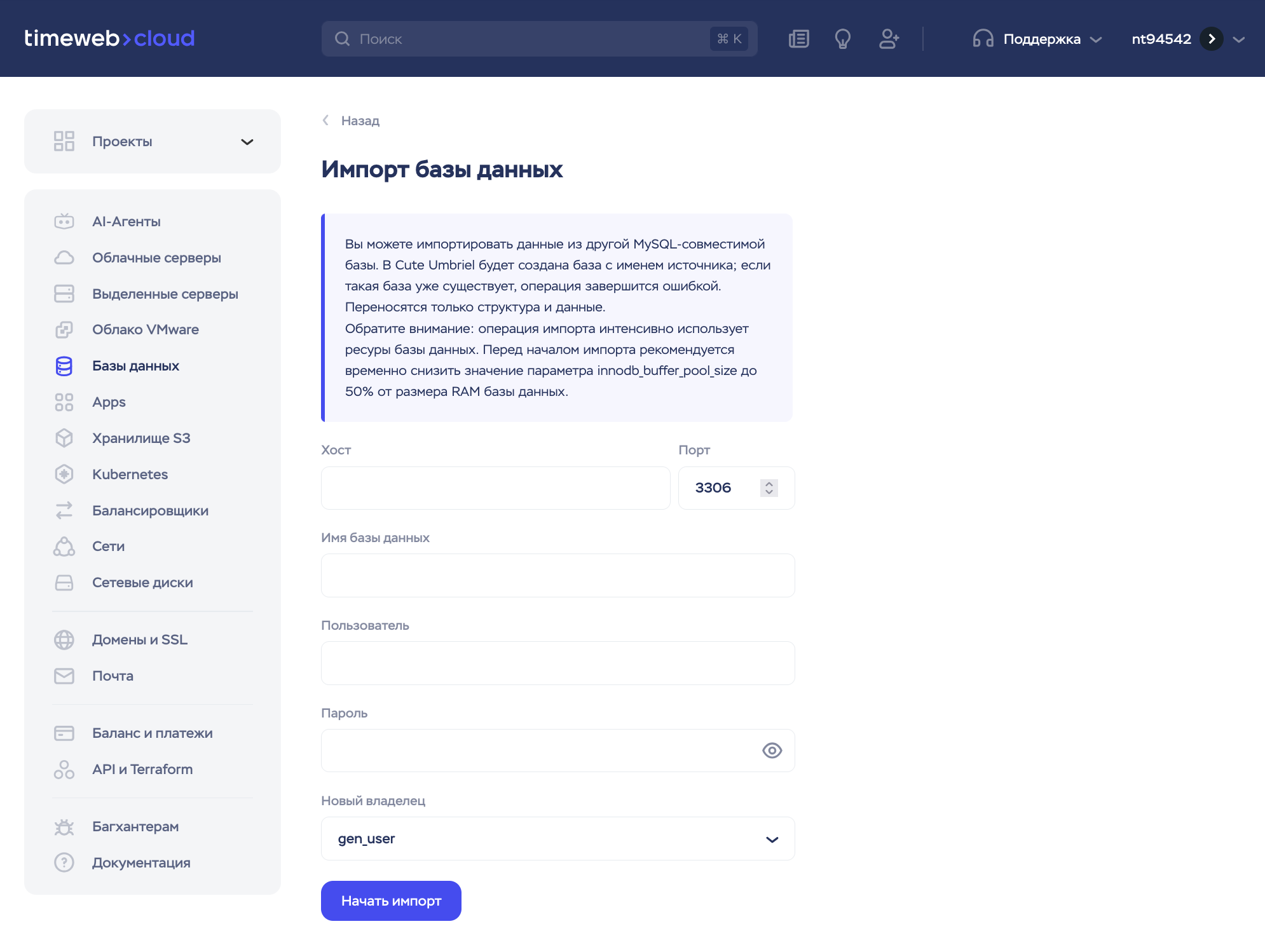Click the bug icon for Багхантерам
This screenshot has width=1265, height=952.
(x=64, y=827)
